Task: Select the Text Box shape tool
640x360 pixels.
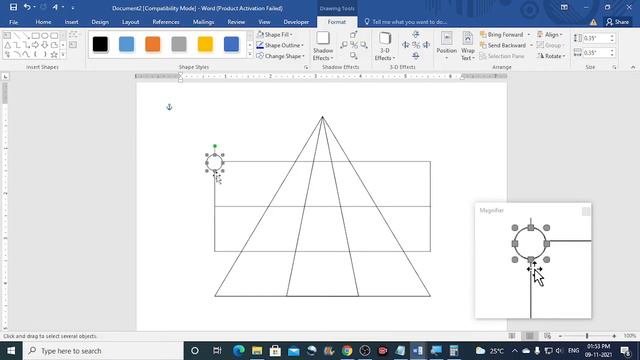Action: pyautogui.click(x=7, y=36)
